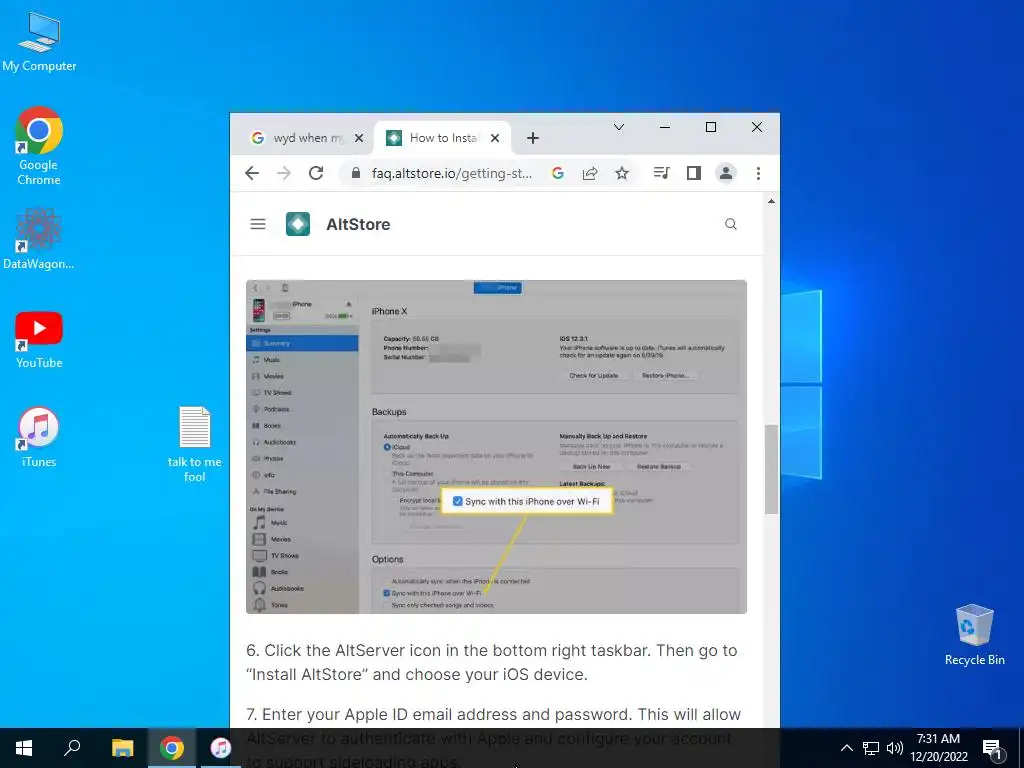
Task: Click the Chrome forward arrow
Action: tap(283, 173)
